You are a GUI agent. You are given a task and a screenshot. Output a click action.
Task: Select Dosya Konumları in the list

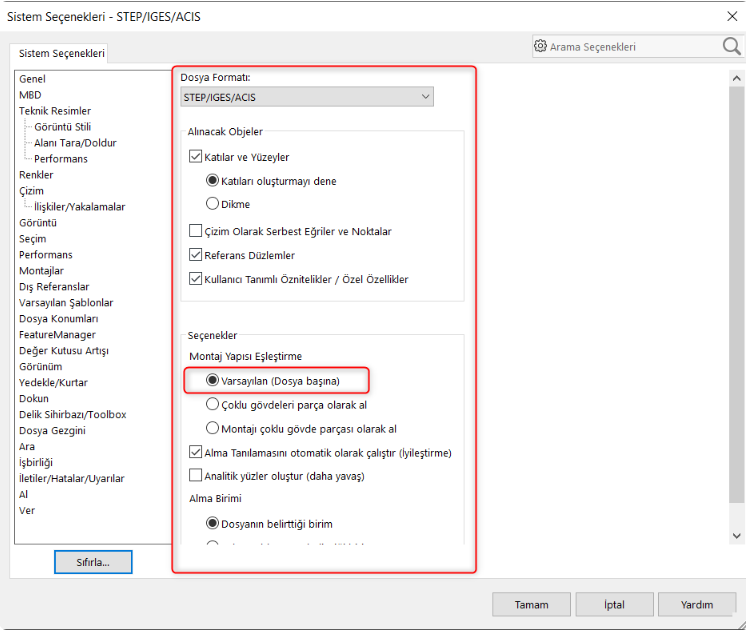(x=59, y=319)
